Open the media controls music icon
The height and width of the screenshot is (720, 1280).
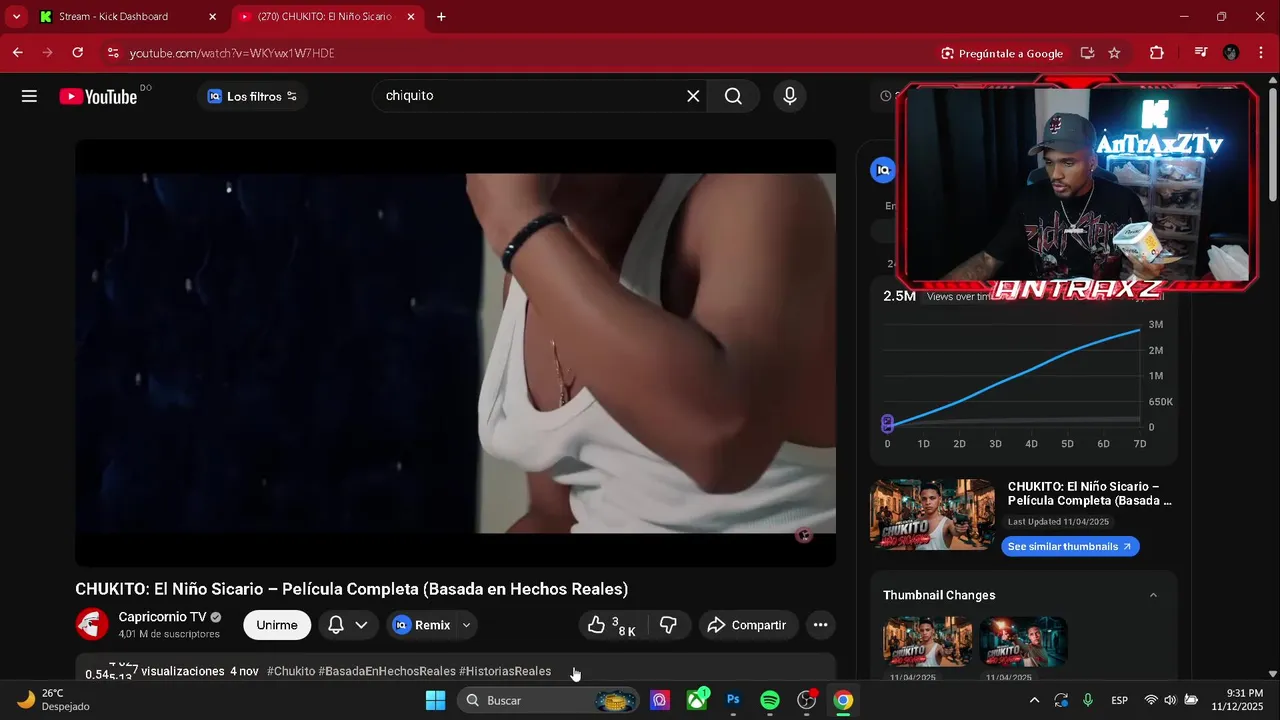1201,53
